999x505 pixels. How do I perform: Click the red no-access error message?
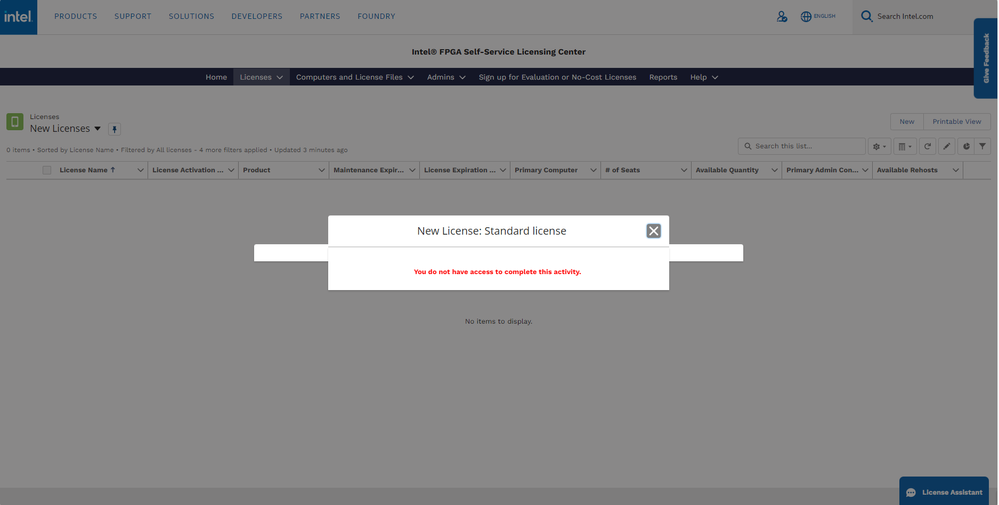[x=497, y=272]
